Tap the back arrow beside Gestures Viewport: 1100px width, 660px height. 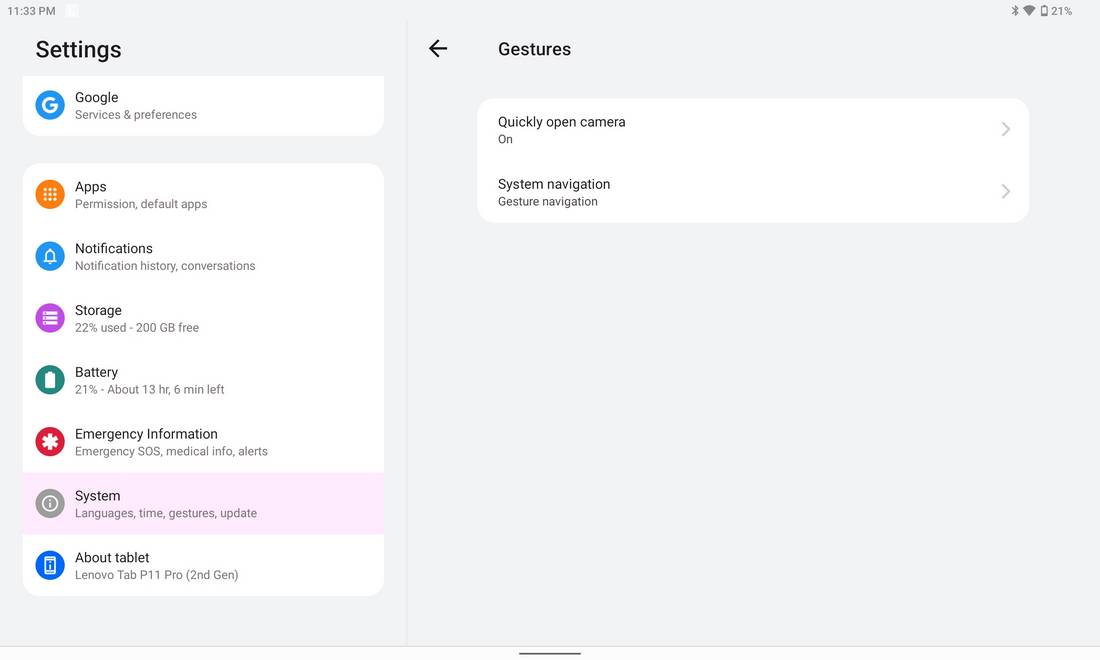(438, 48)
